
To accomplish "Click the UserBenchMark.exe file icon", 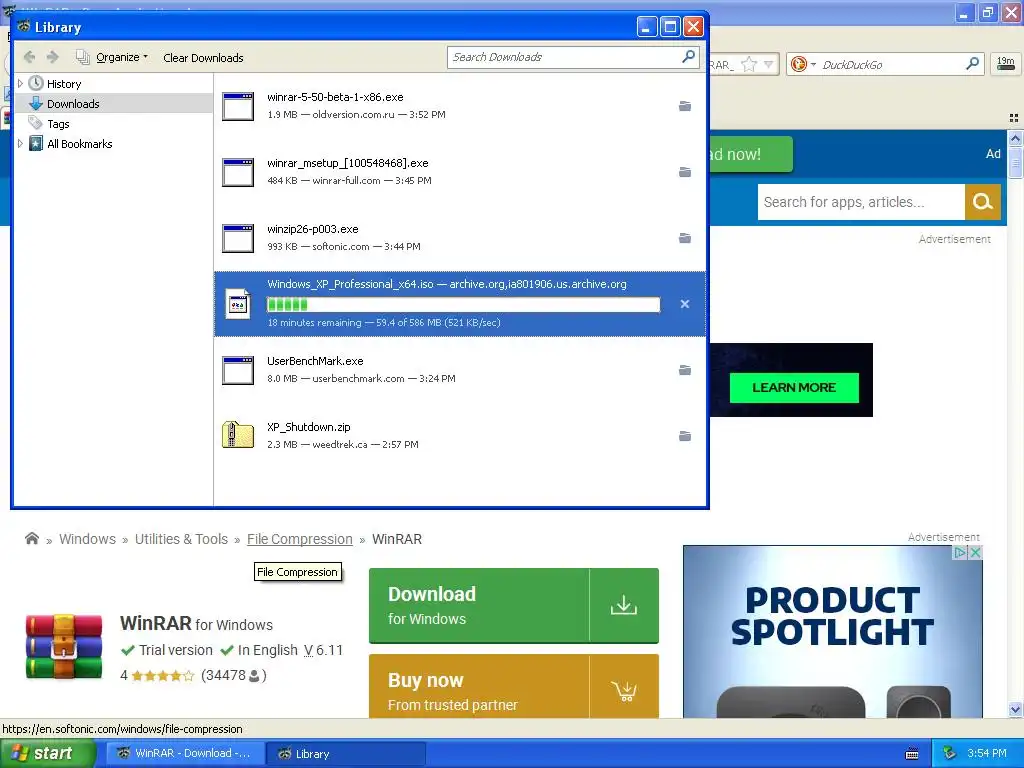I will pyautogui.click(x=238, y=370).
